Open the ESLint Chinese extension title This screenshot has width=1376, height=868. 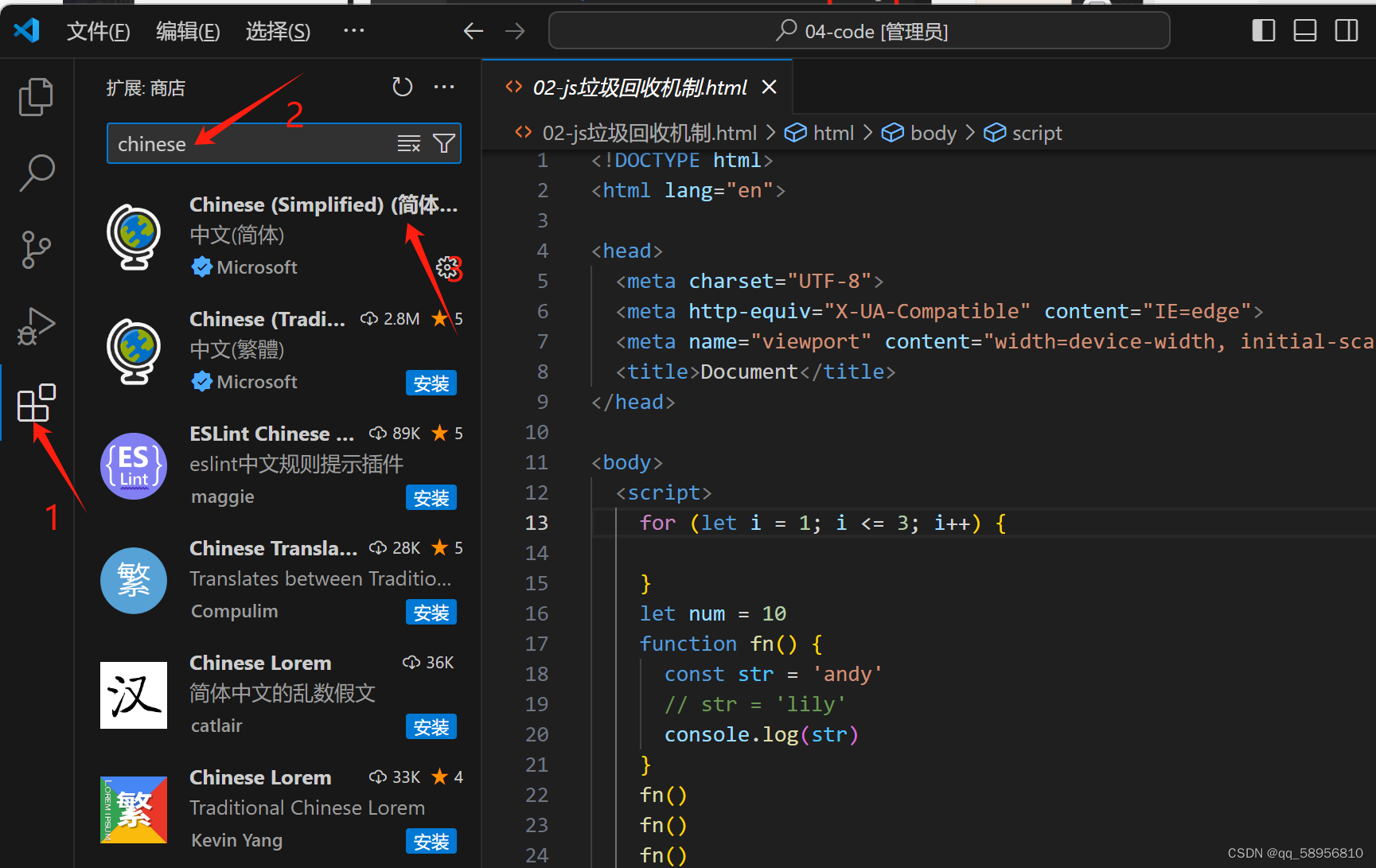point(272,434)
